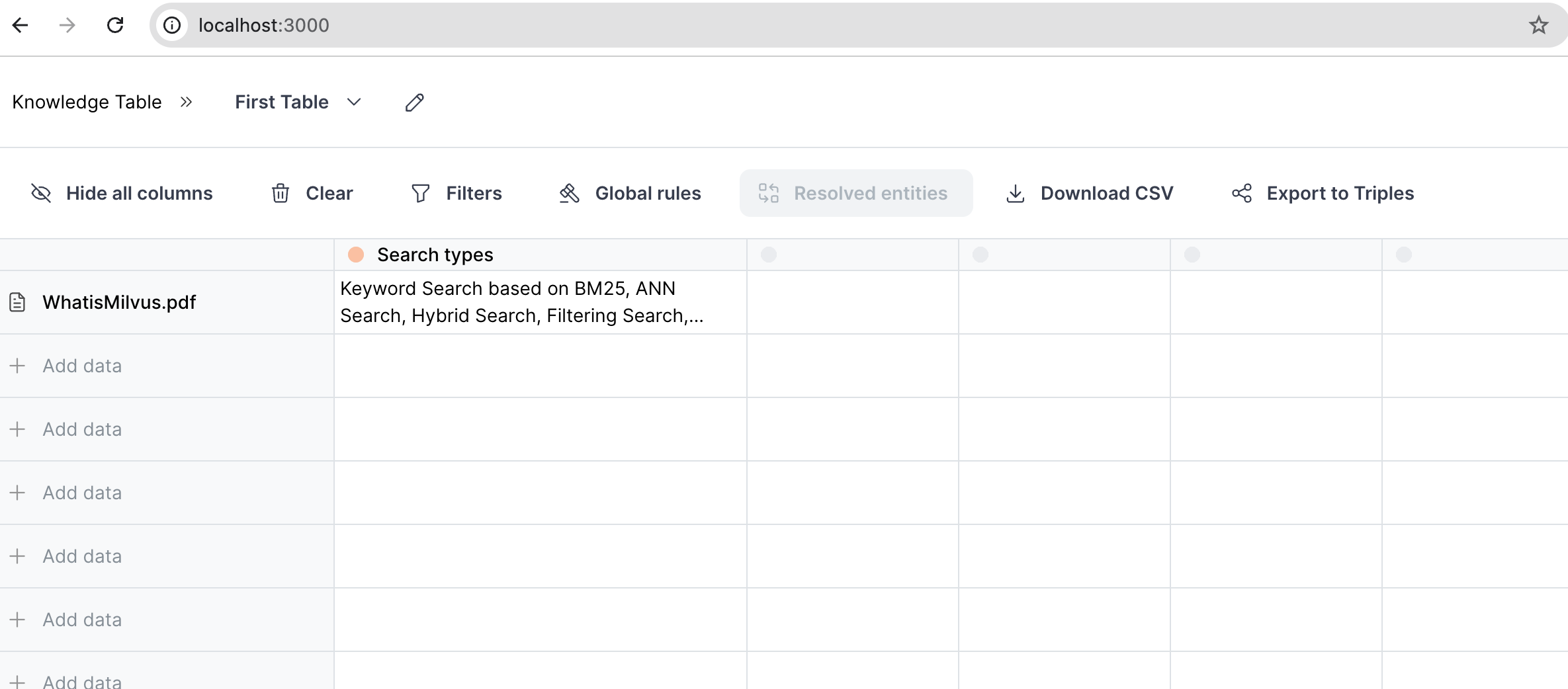The width and height of the screenshot is (1568, 689).
Task: Bookmark the page using the star icon
Action: point(1538,25)
